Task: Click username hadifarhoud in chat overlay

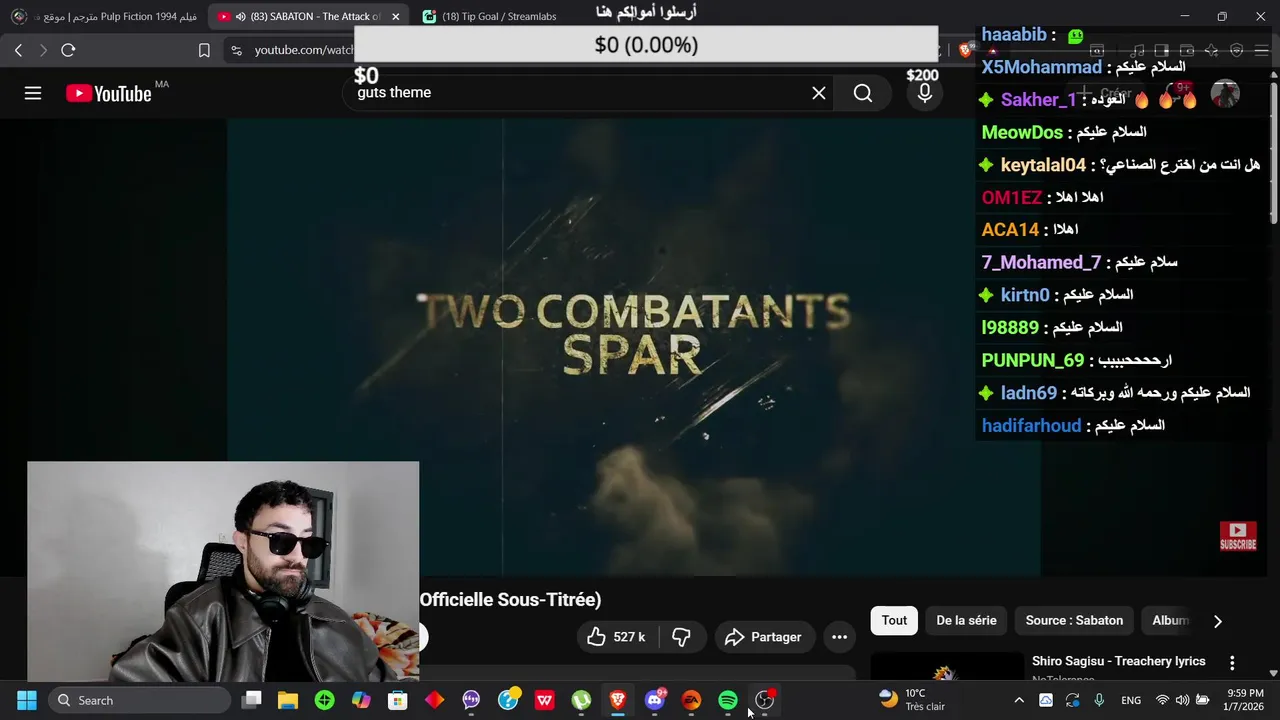Action: point(1031,425)
